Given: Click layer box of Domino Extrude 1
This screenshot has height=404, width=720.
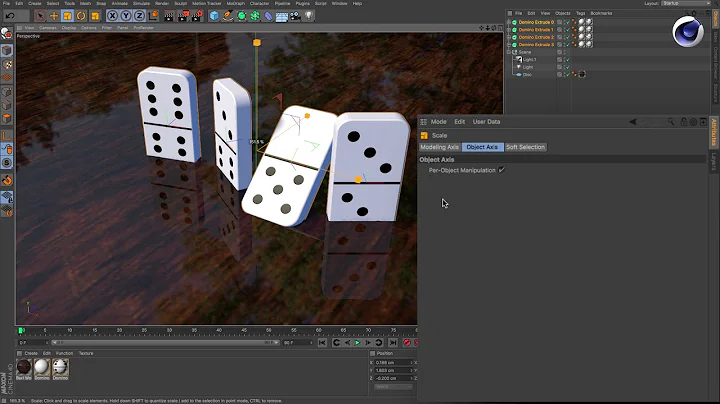Looking at the screenshot, I should click(559, 30).
